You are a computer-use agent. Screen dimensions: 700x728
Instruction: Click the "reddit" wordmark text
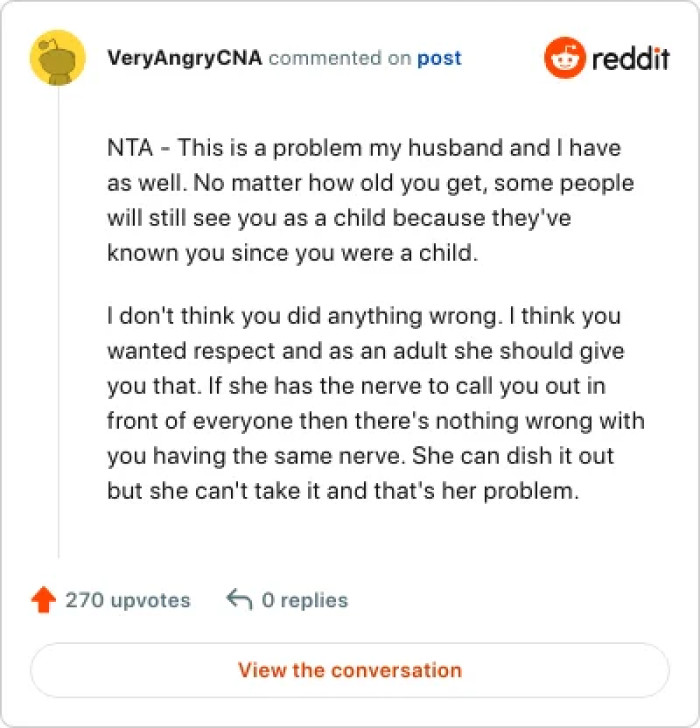click(630, 59)
